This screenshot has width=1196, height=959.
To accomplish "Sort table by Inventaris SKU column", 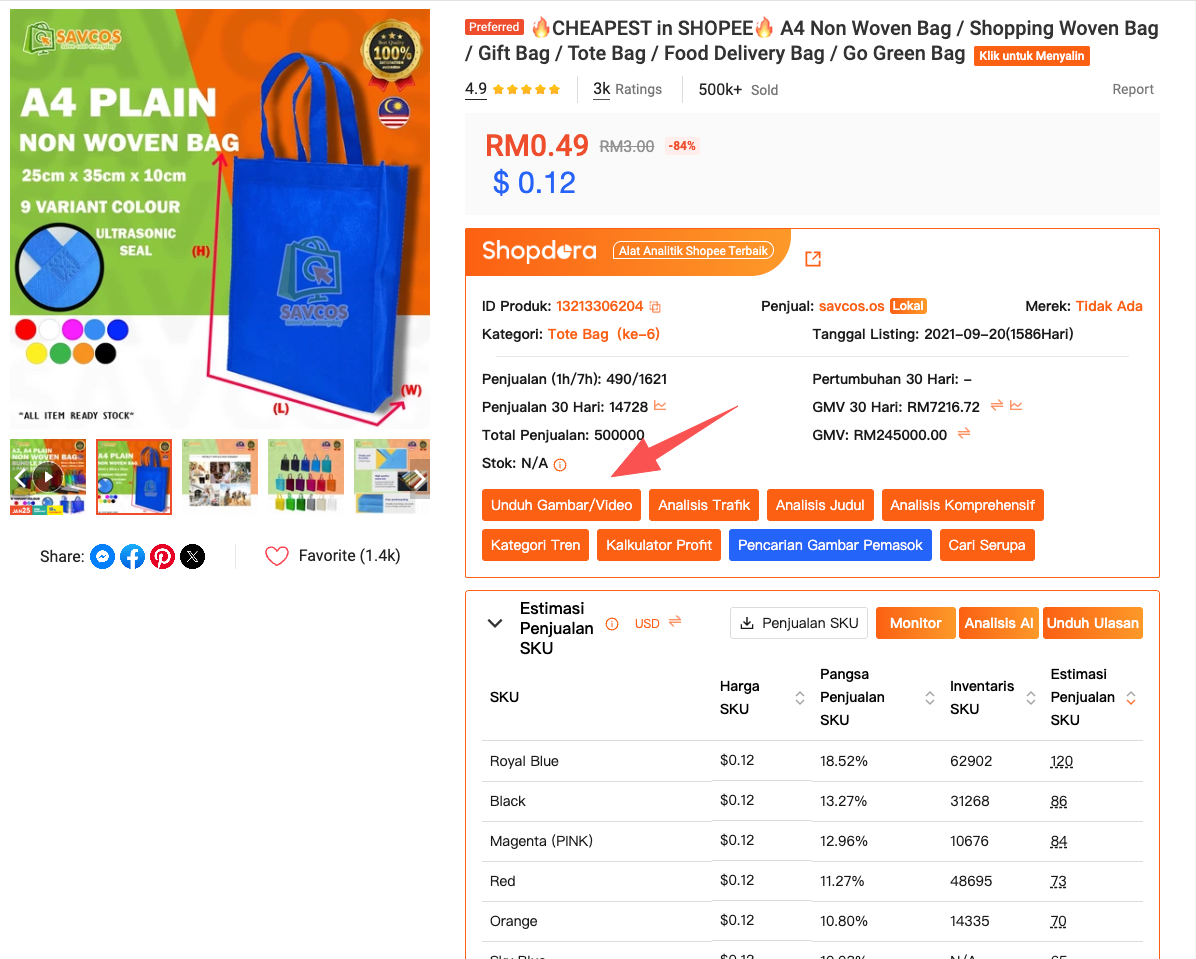I will (1030, 698).
